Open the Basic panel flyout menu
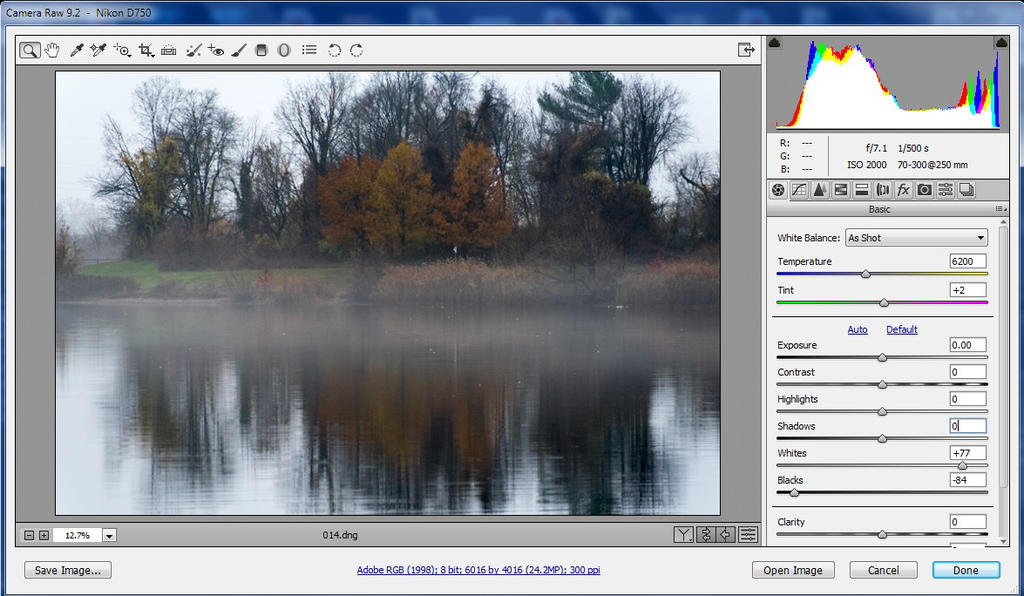 [x=1000, y=209]
